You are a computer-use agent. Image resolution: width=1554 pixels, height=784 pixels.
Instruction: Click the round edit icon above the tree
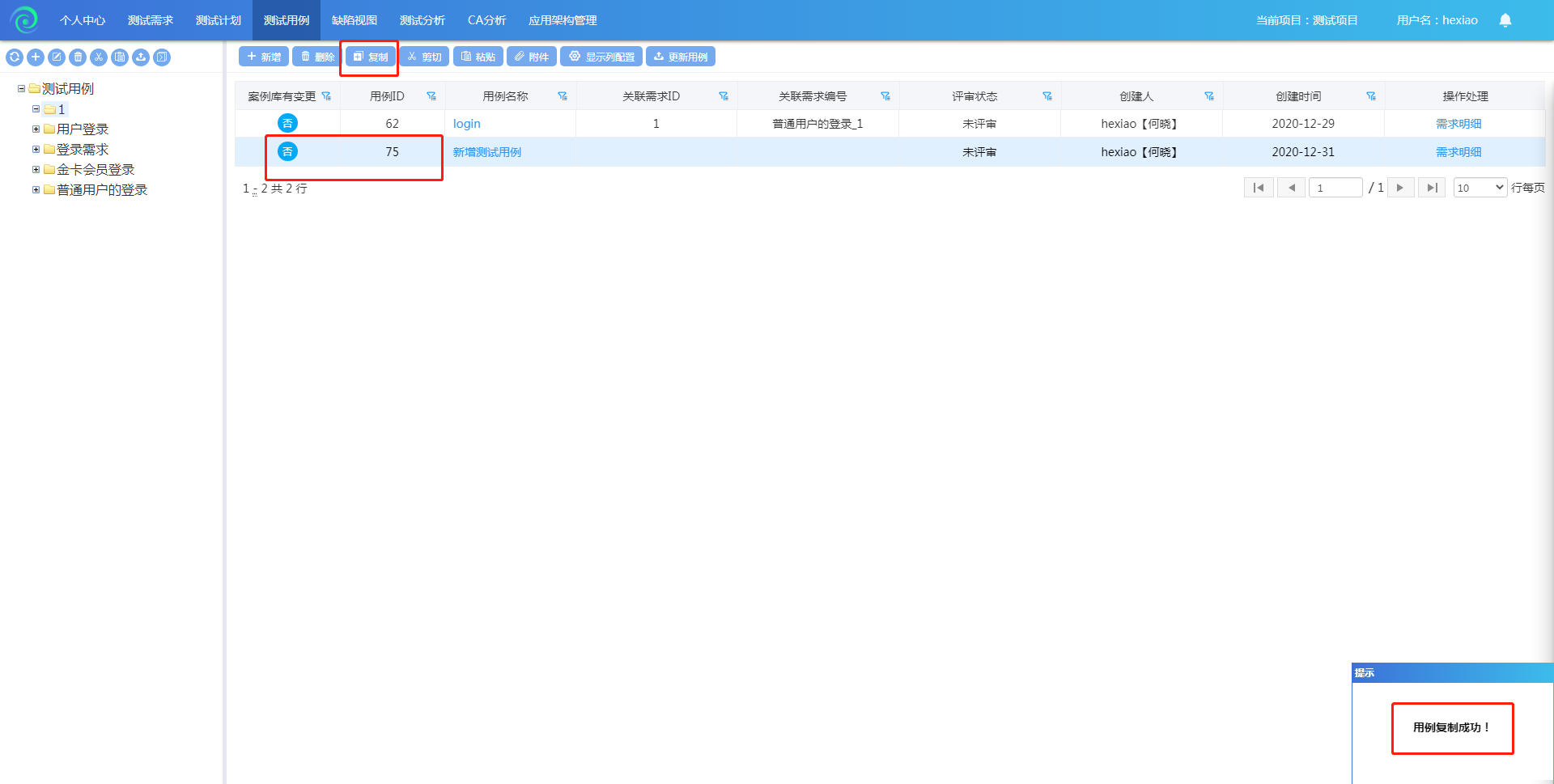pyautogui.click(x=57, y=57)
